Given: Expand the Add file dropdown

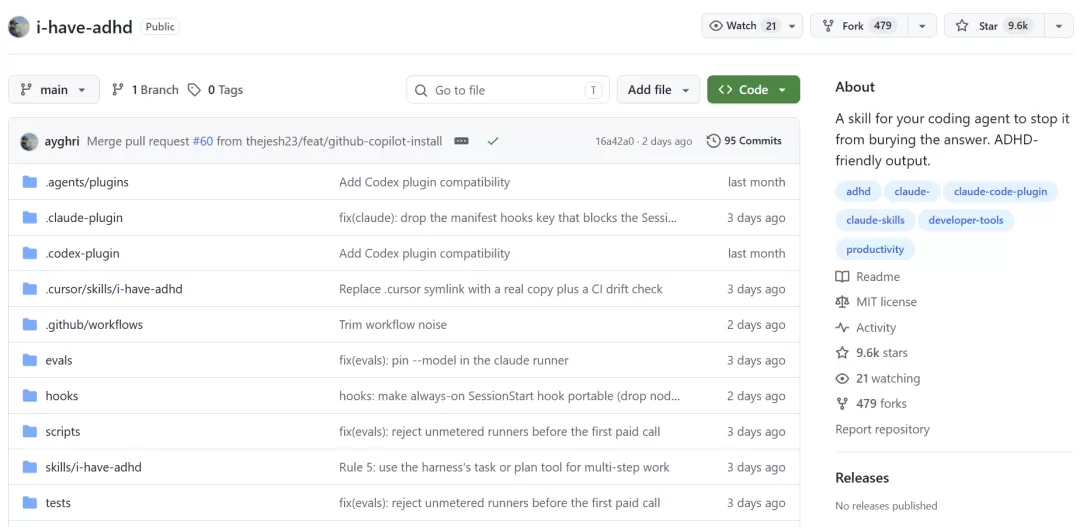Looking at the screenshot, I should 658,90.
